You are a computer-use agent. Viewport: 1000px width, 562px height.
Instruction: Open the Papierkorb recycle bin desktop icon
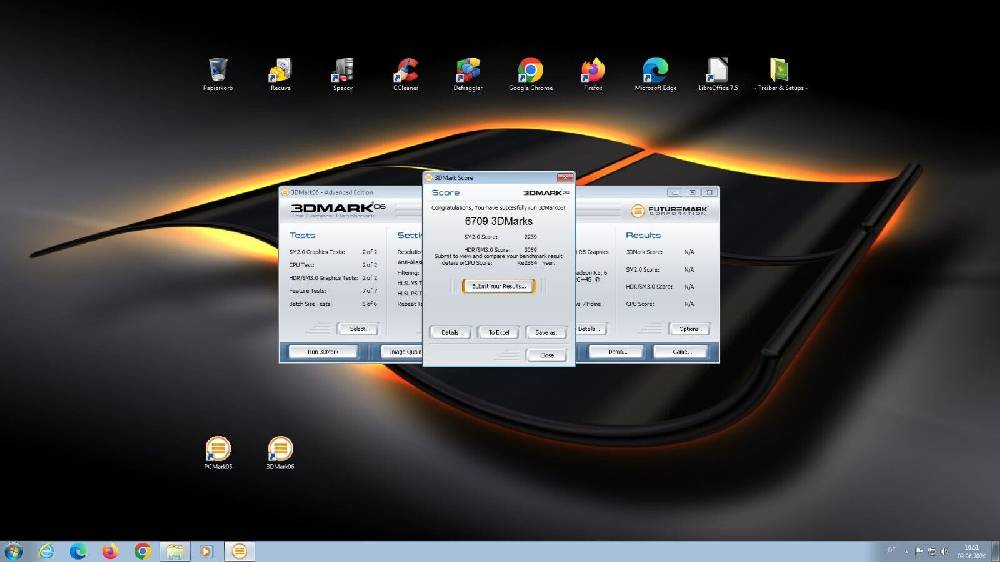217,74
